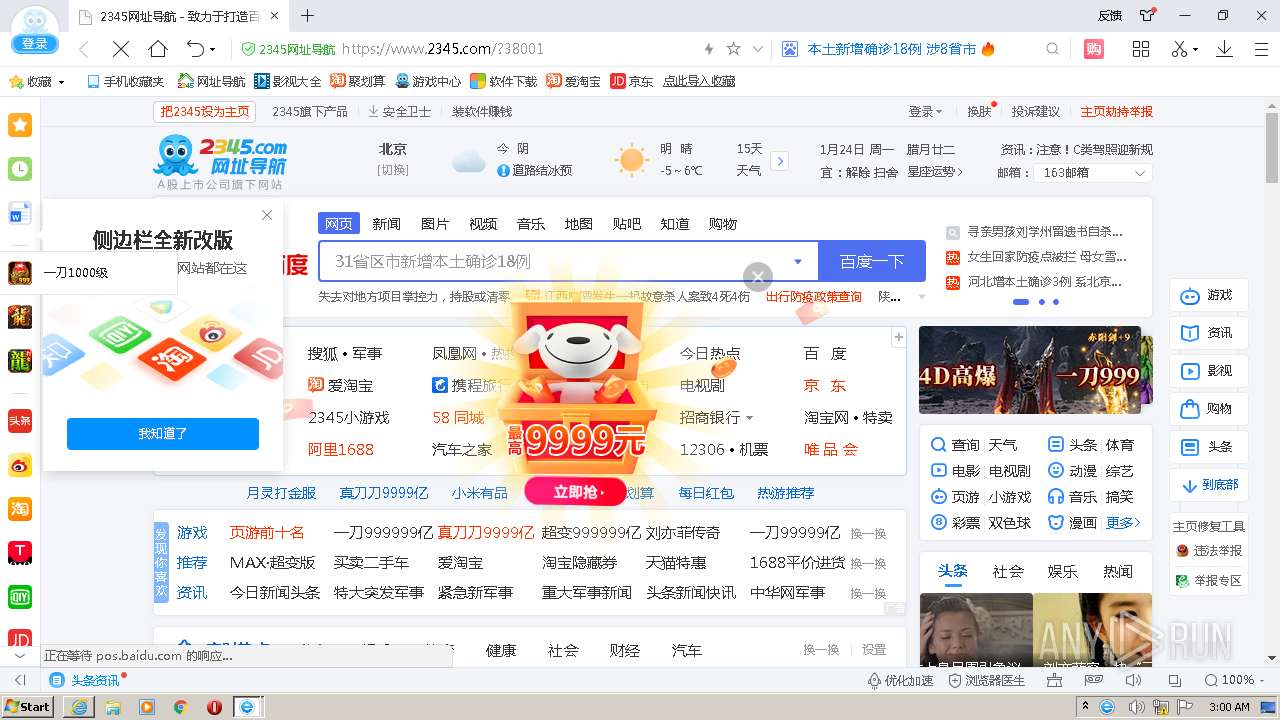Click the undo/restore closed tab arrow
The image size is (1280, 720).
point(196,49)
